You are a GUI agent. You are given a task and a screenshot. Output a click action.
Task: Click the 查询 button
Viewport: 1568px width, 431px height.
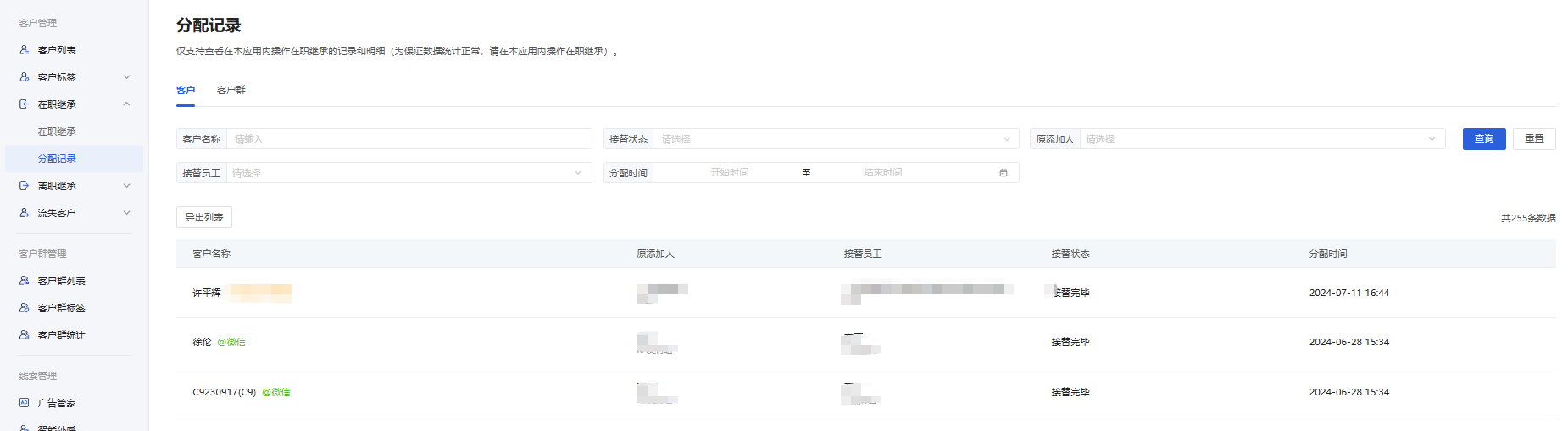[1484, 139]
